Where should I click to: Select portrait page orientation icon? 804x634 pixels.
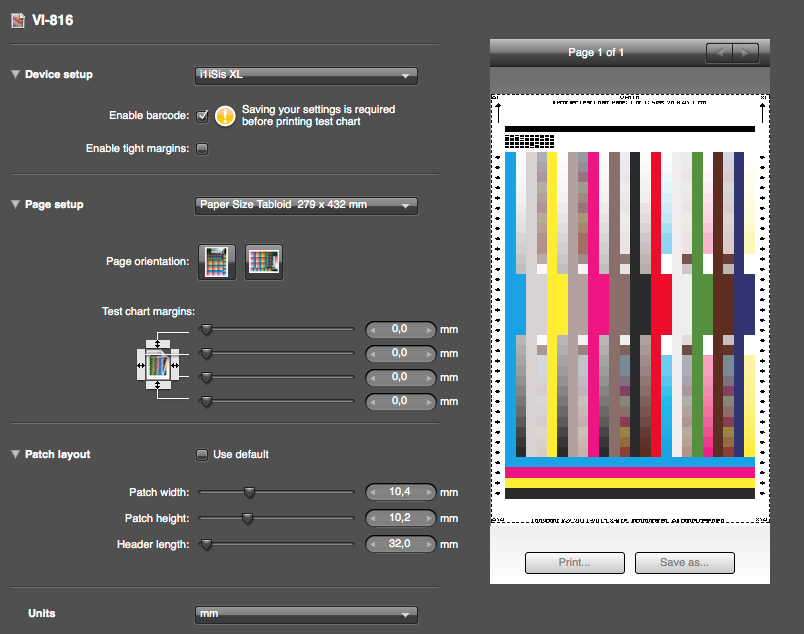(217, 262)
